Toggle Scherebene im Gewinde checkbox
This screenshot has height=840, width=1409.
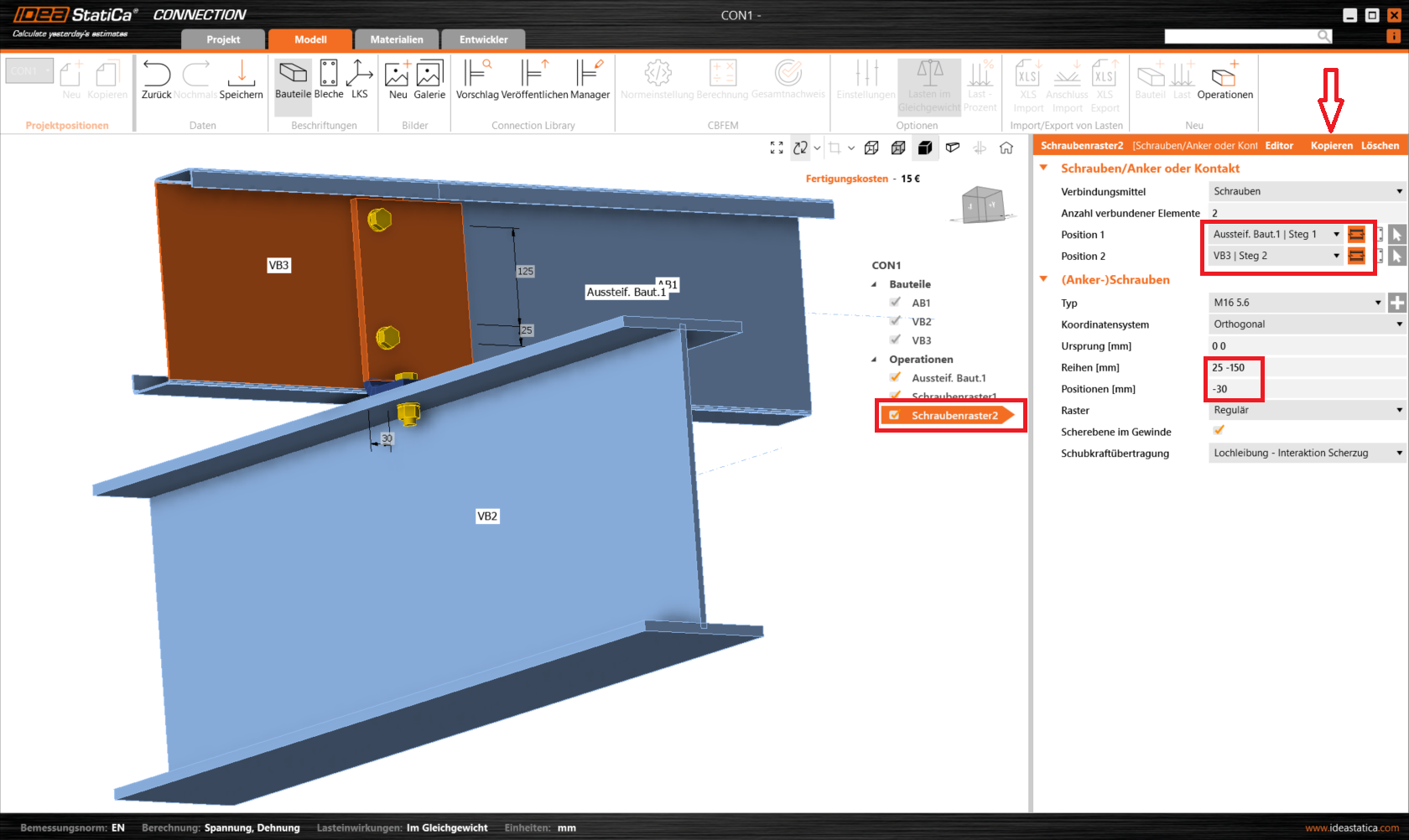1219,431
